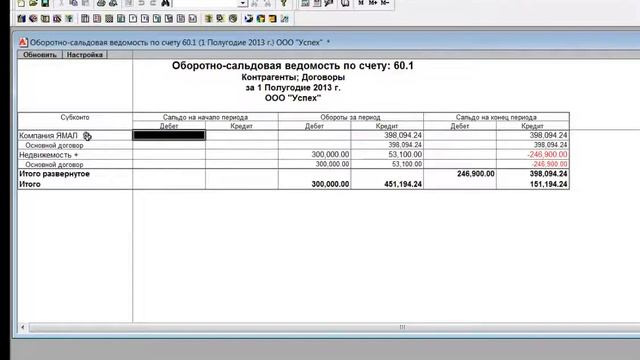Select the Компания ЯМАЛ row label
This screenshot has width=640, height=360.
click(48, 136)
